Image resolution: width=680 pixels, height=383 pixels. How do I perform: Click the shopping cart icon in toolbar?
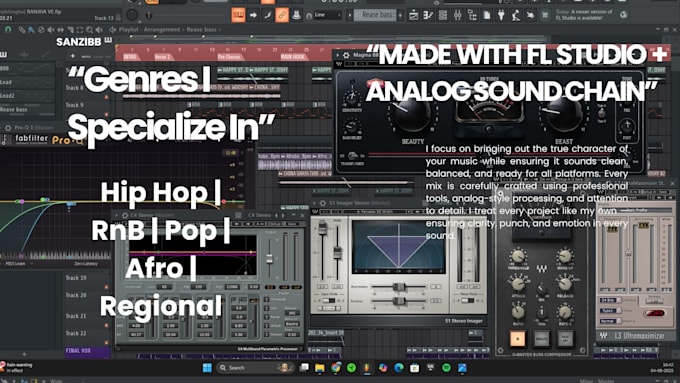click(545, 16)
